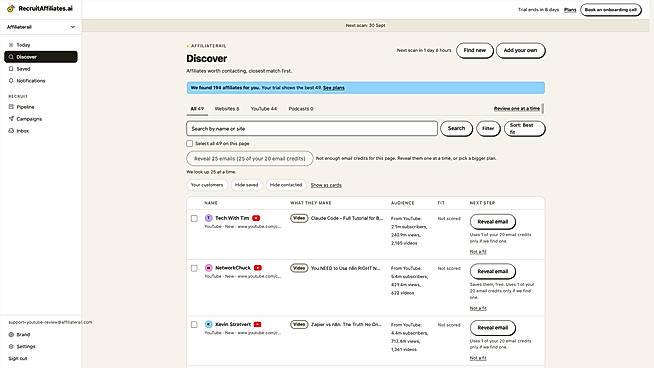
Task: Click the Tech With Tim channel name
Action: tap(232, 218)
